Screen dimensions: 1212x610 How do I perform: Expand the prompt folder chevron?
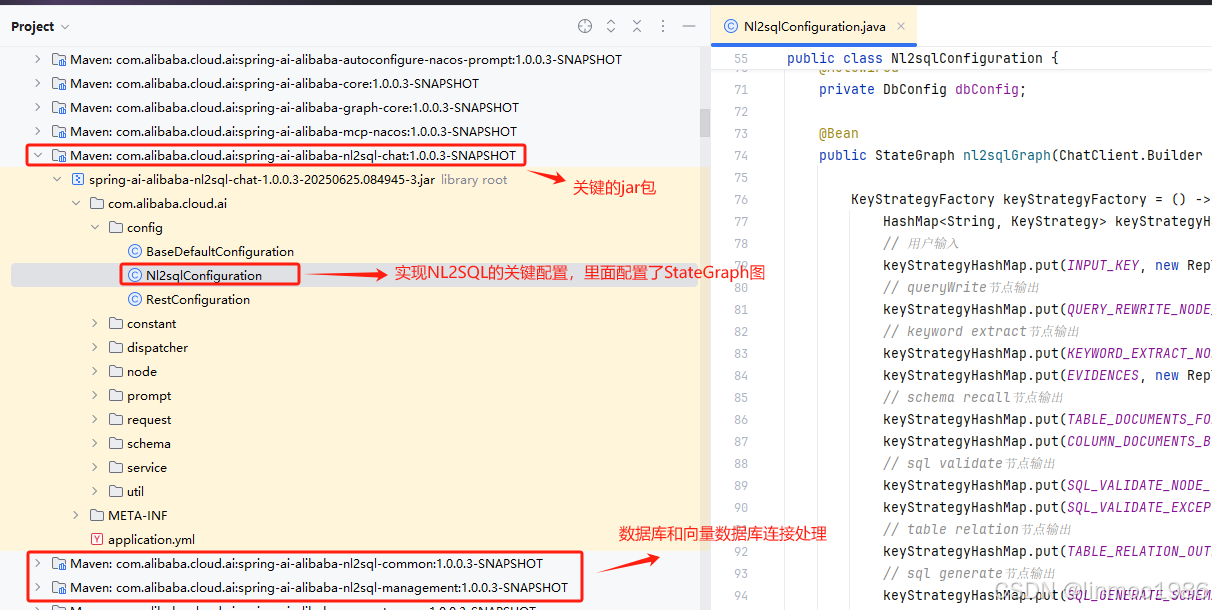click(x=95, y=395)
